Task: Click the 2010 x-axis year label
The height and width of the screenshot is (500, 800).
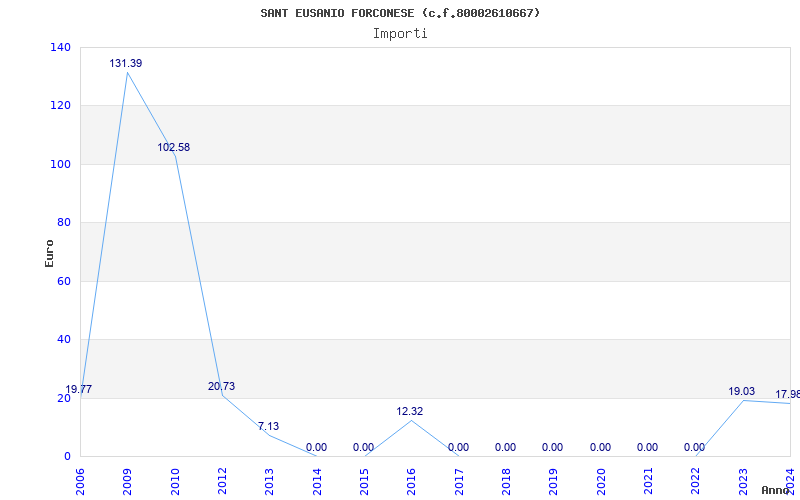Action: tap(175, 482)
